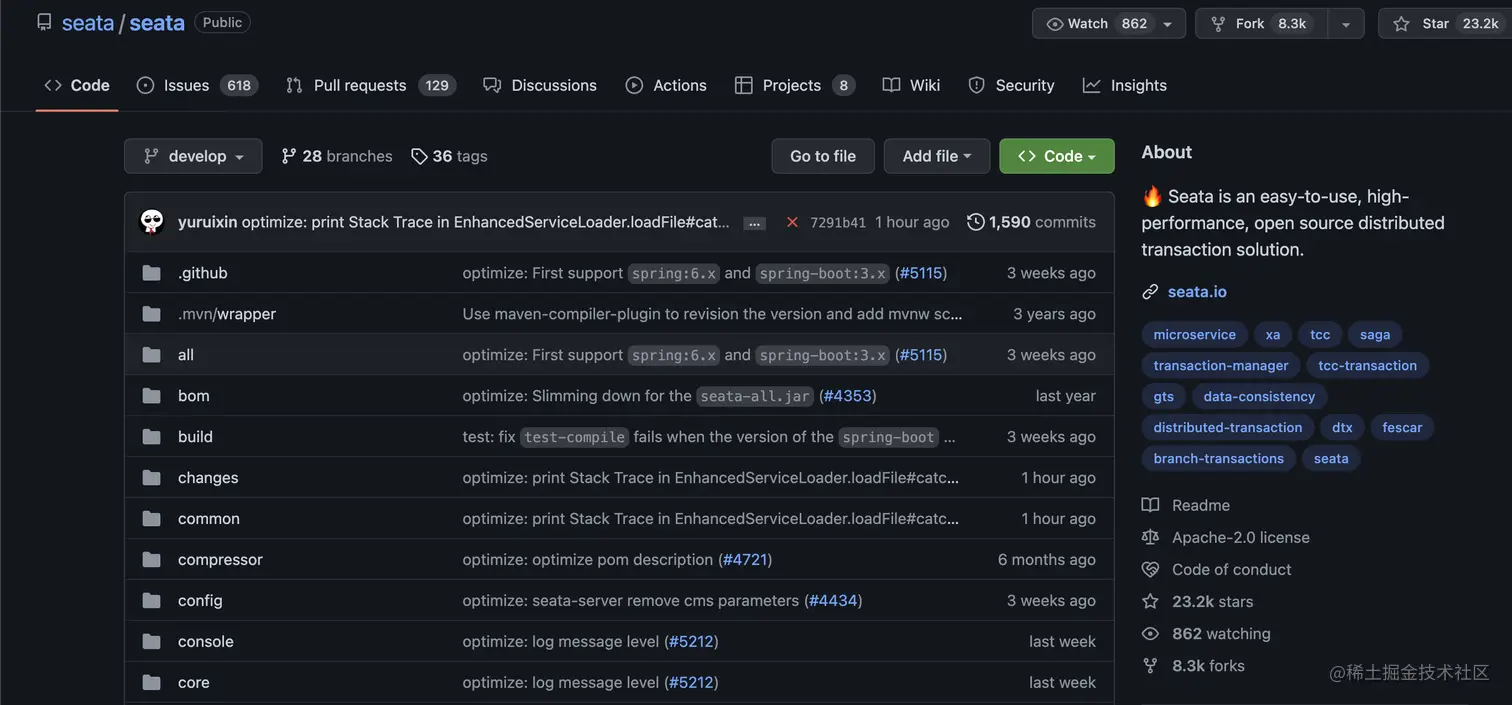Click the bom folder icon

click(151, 396)
